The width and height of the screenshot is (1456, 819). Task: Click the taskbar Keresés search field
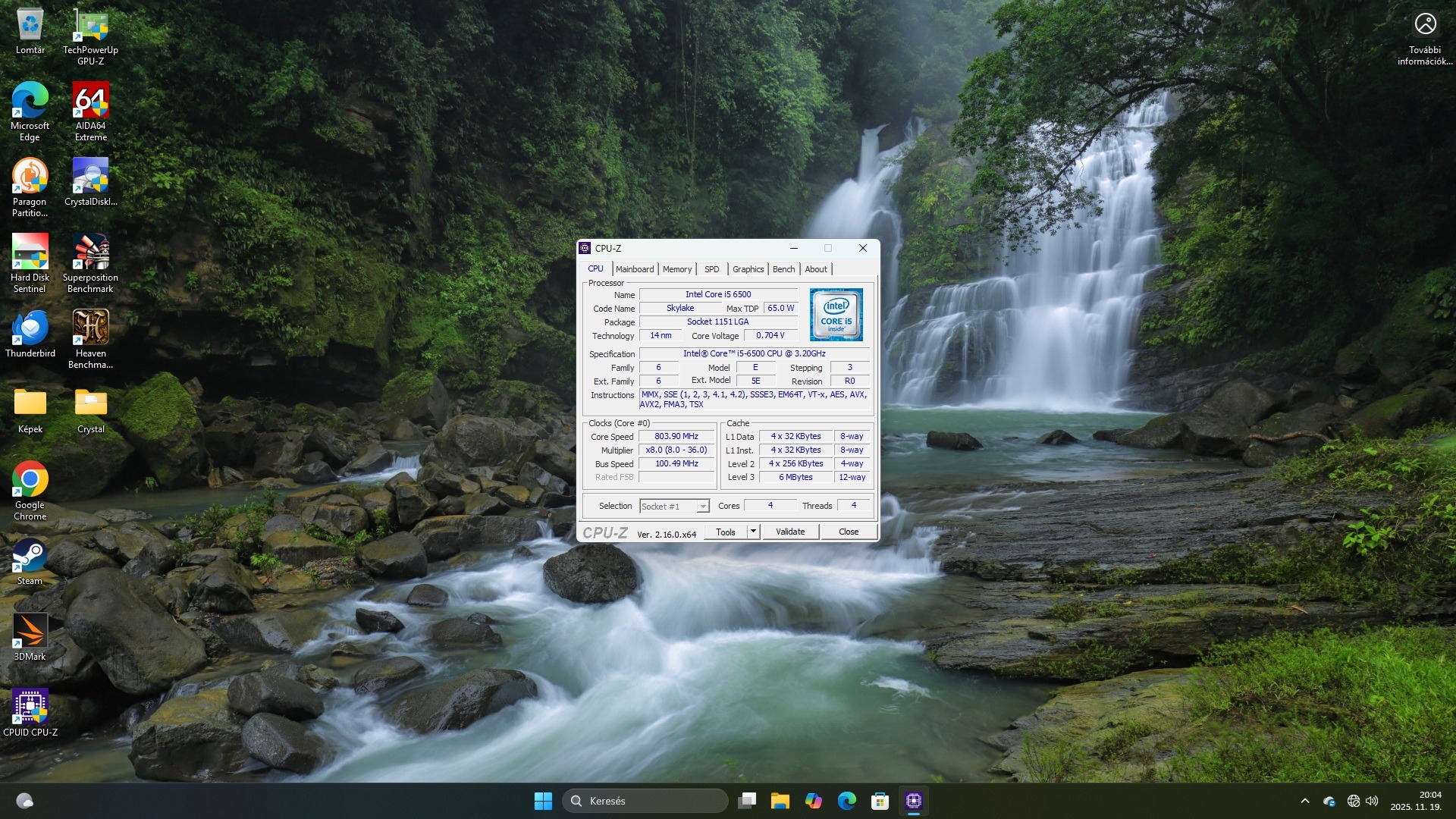point(645,801)
